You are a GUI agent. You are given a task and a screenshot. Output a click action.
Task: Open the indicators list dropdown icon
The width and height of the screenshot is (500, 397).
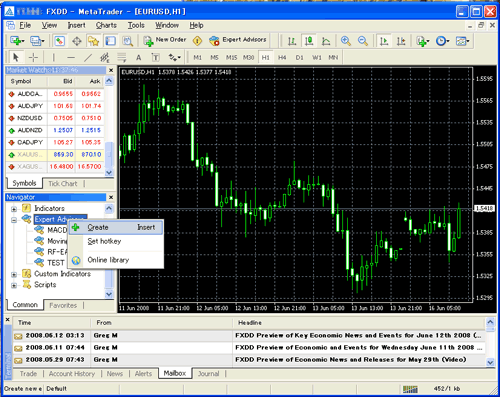coord(423,41)
